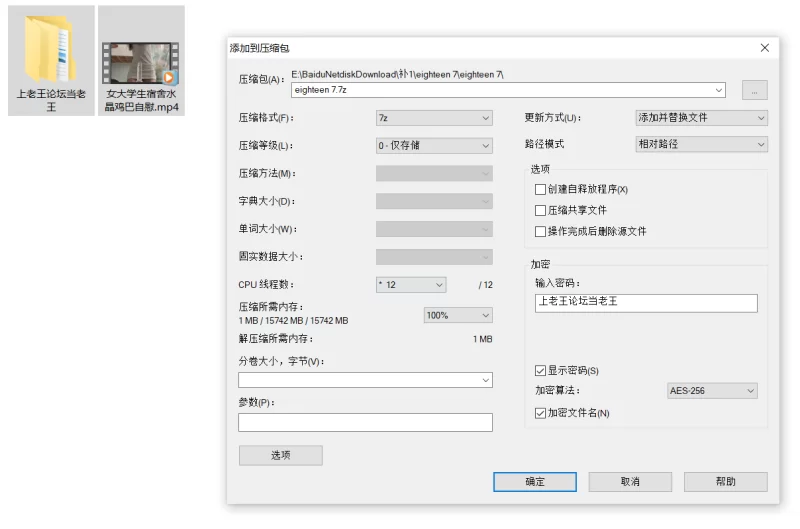The width and height of the screenshot is (800, 529).
Task: Click the 选项 button at bottom left
Action: tap(280, 455)
